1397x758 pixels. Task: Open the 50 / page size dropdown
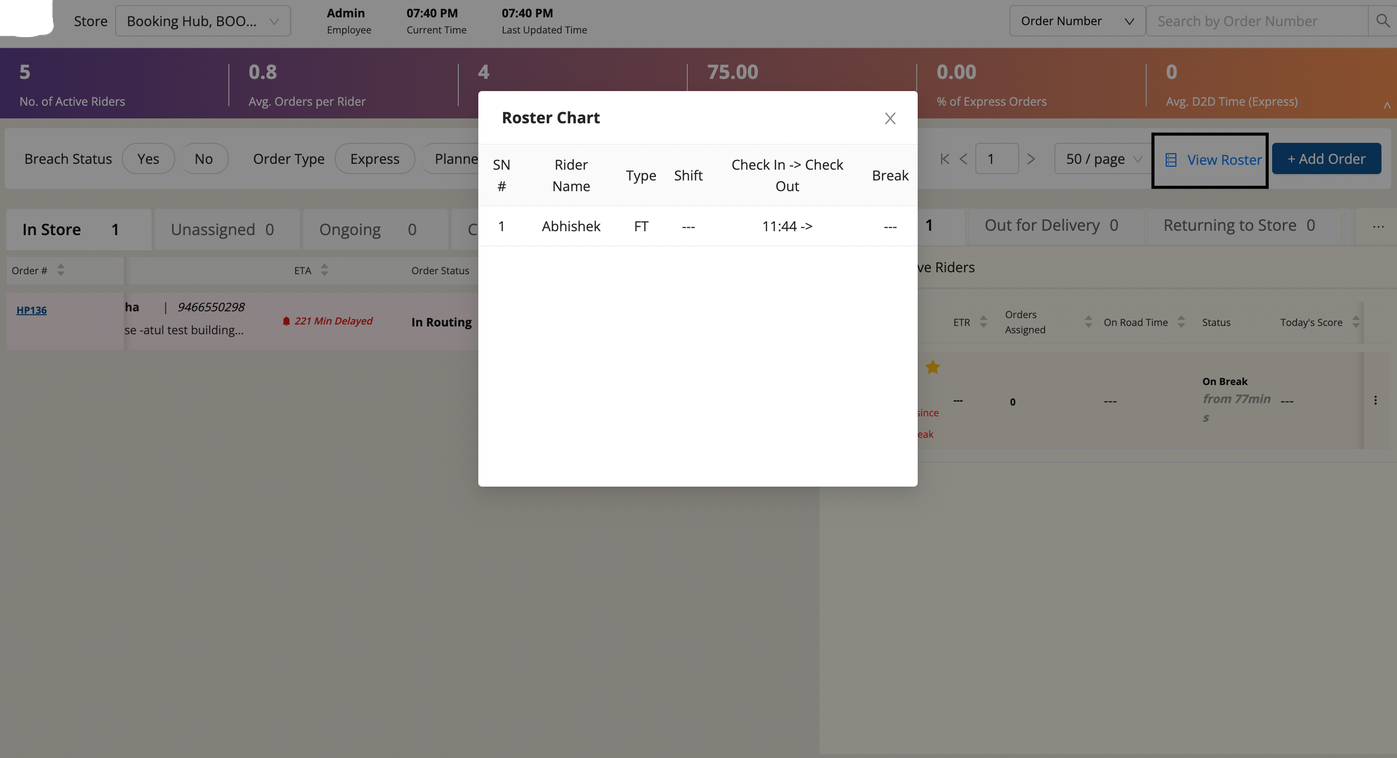(1102, 159)
